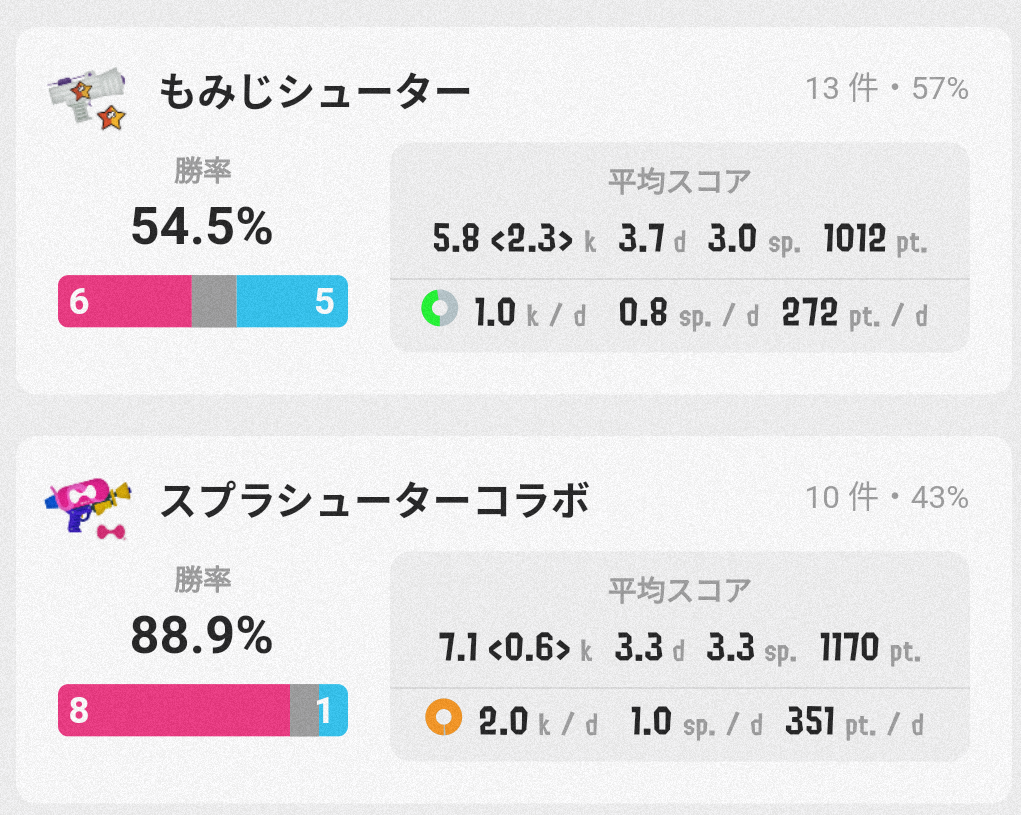1021x815 pixels.
Task: Open the スプラシューターコラボ weapon title
Action: pos(374,502)
